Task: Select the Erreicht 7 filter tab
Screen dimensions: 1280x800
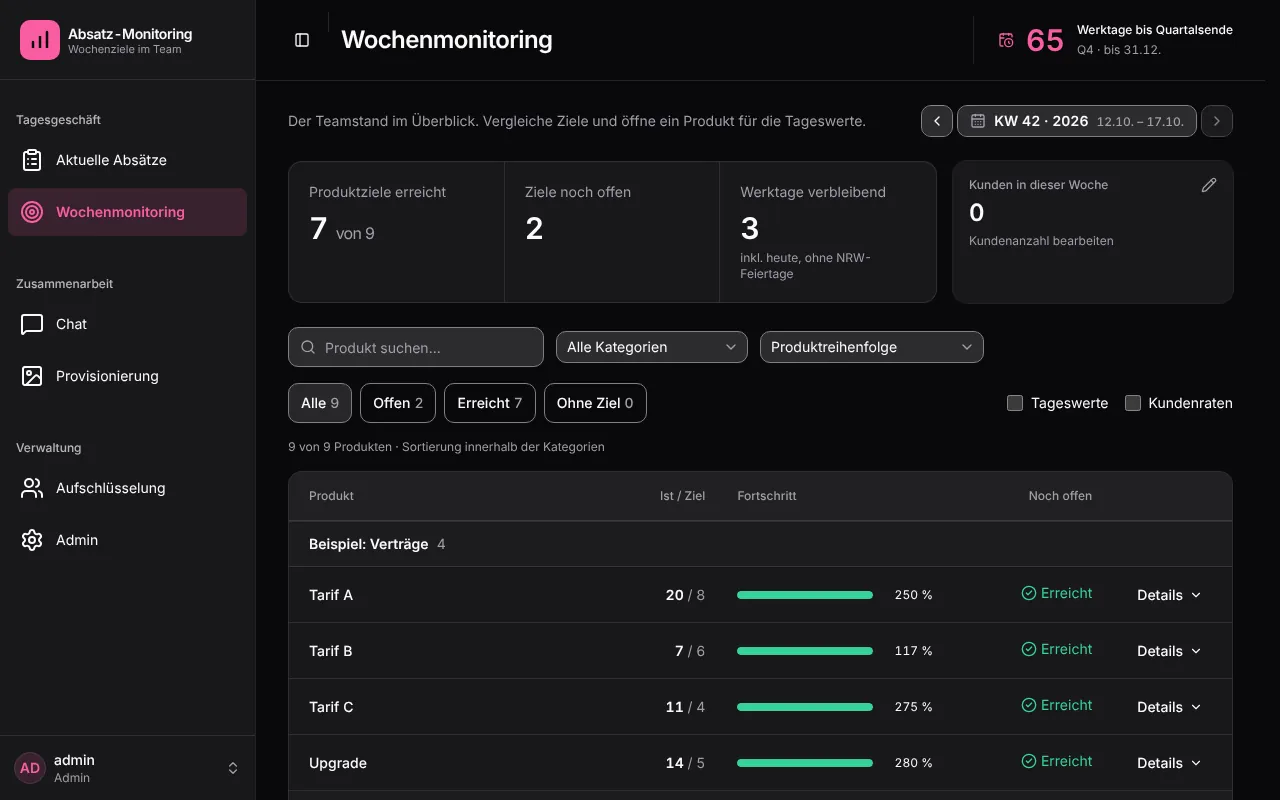Action: pos(490,403)
